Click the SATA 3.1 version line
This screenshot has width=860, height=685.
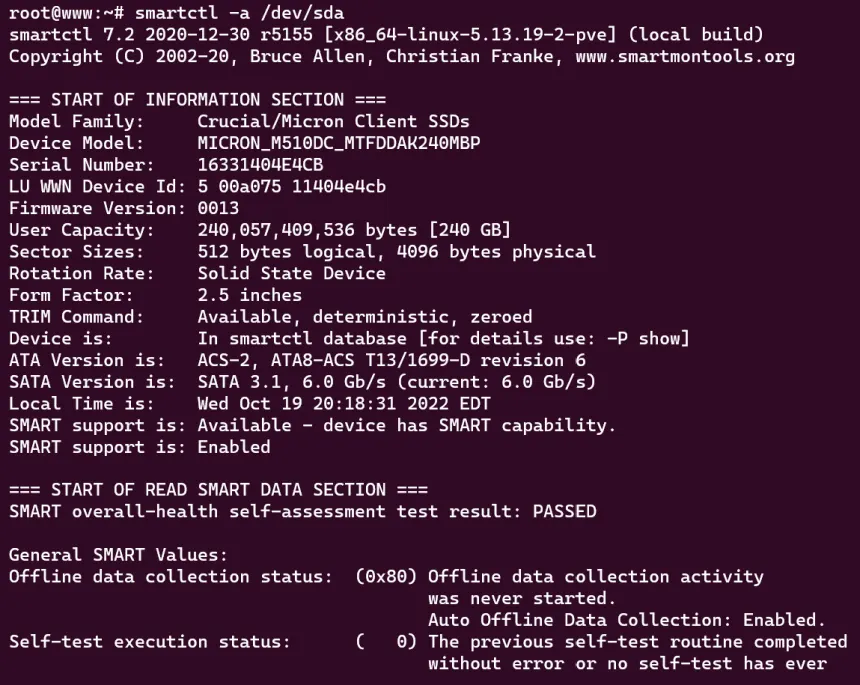click(397, 382)
